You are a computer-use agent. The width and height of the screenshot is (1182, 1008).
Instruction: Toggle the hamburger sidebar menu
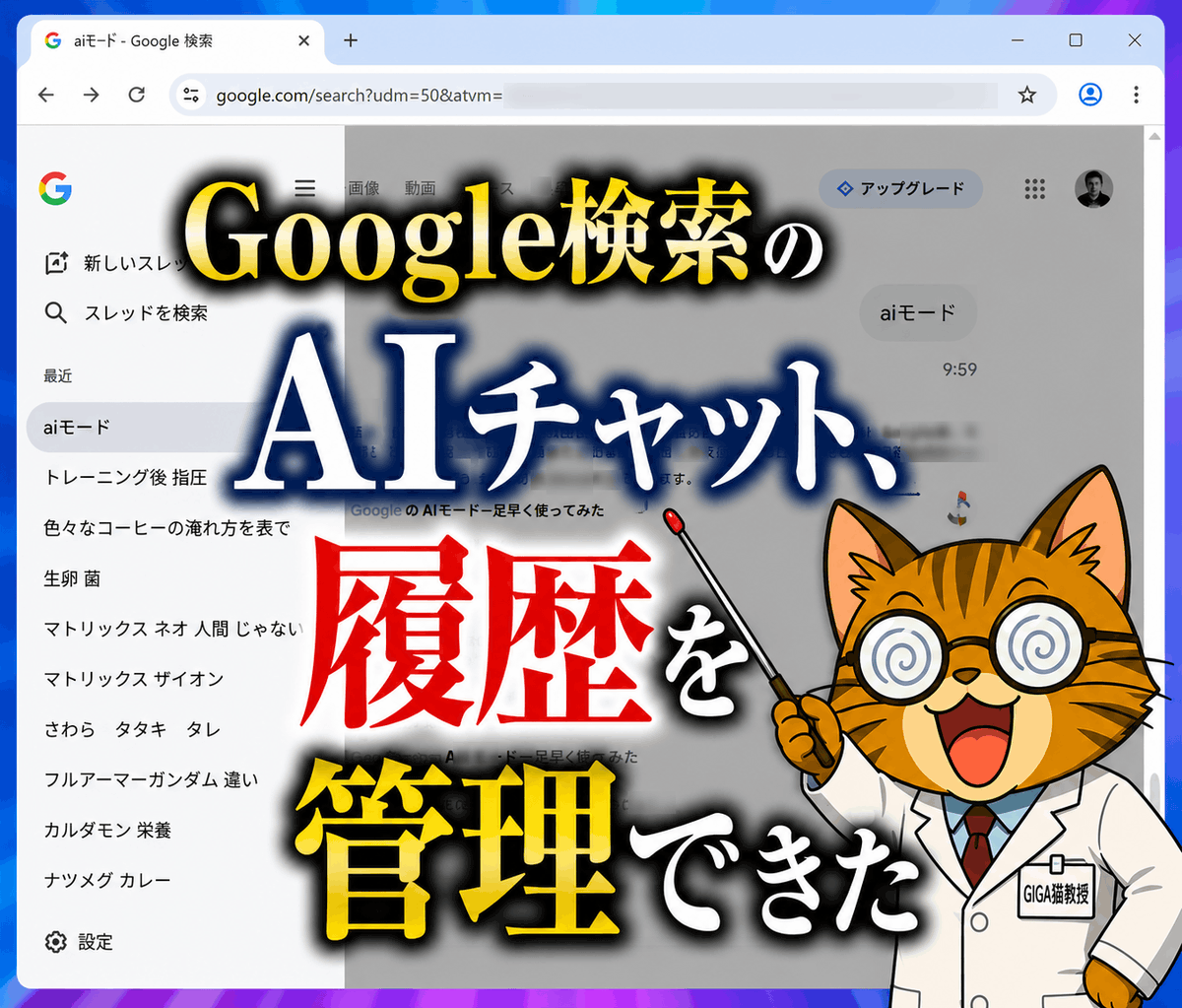tap(305, 188)
